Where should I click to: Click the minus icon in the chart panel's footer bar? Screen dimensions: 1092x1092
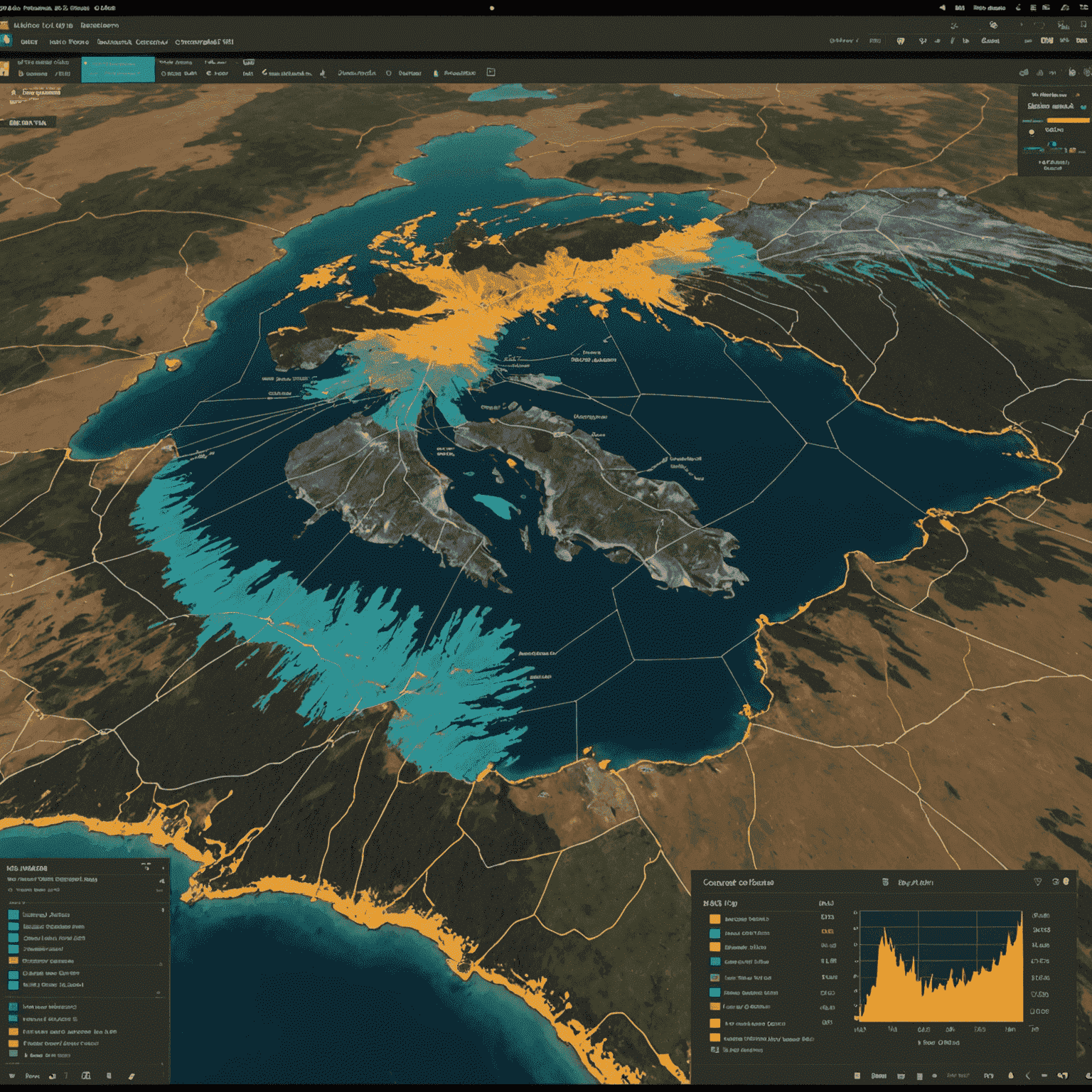click(x=1044, y=1076)
